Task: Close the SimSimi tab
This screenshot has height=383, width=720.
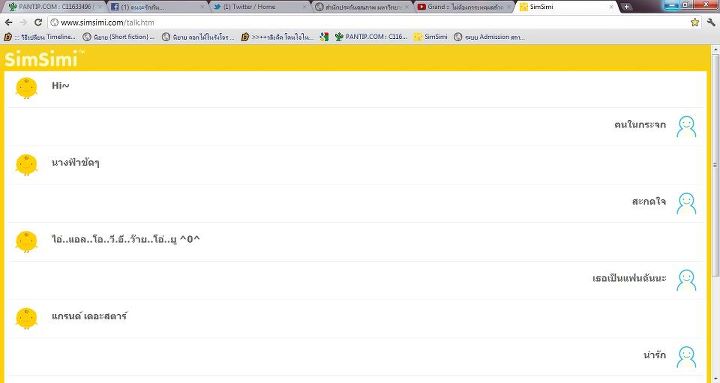Action: (x=611, y=7)
